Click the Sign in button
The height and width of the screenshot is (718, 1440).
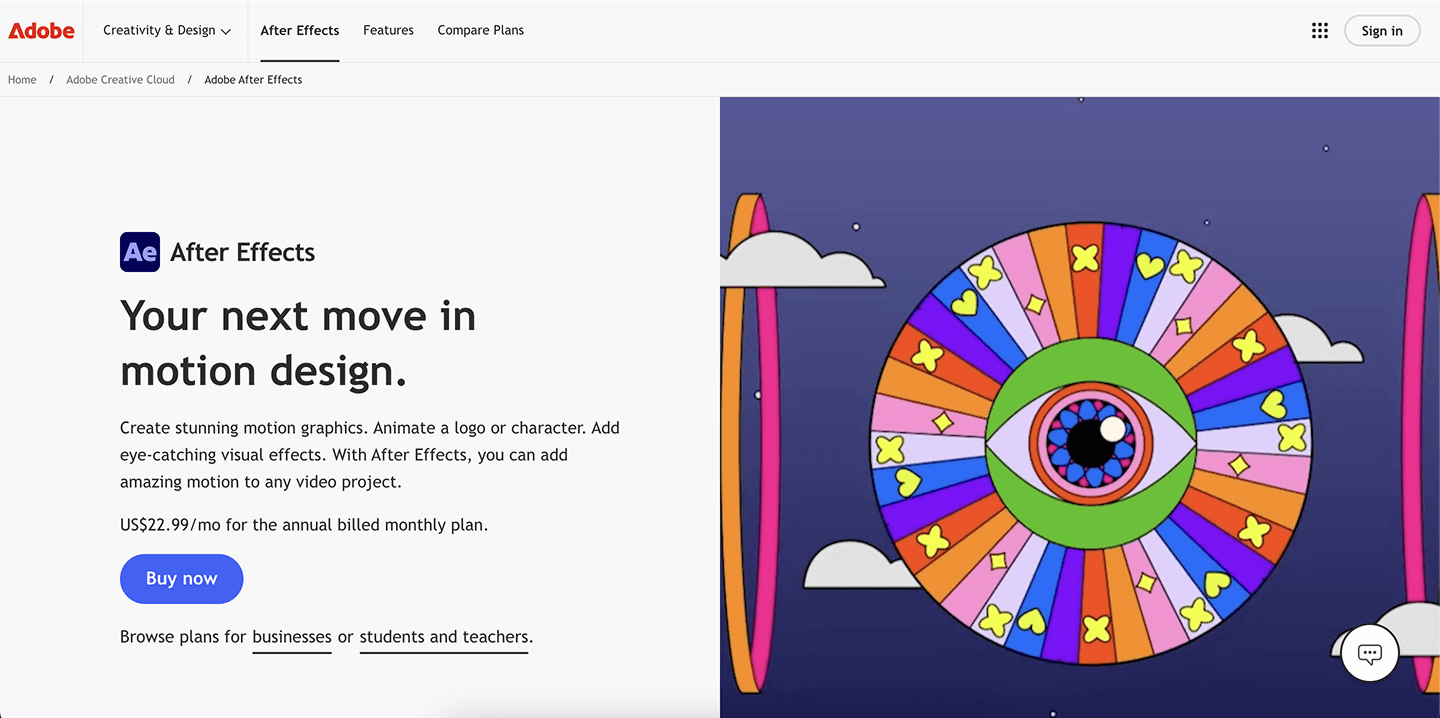[1382, 30]
